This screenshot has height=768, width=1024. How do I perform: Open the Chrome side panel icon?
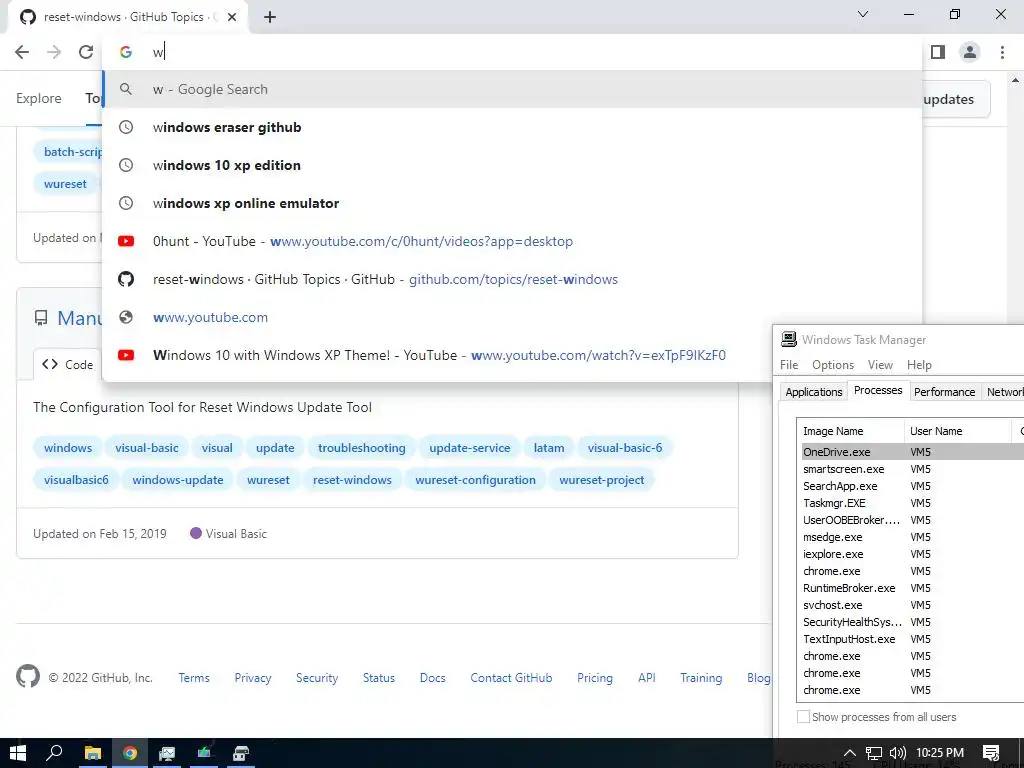(938, 52)
